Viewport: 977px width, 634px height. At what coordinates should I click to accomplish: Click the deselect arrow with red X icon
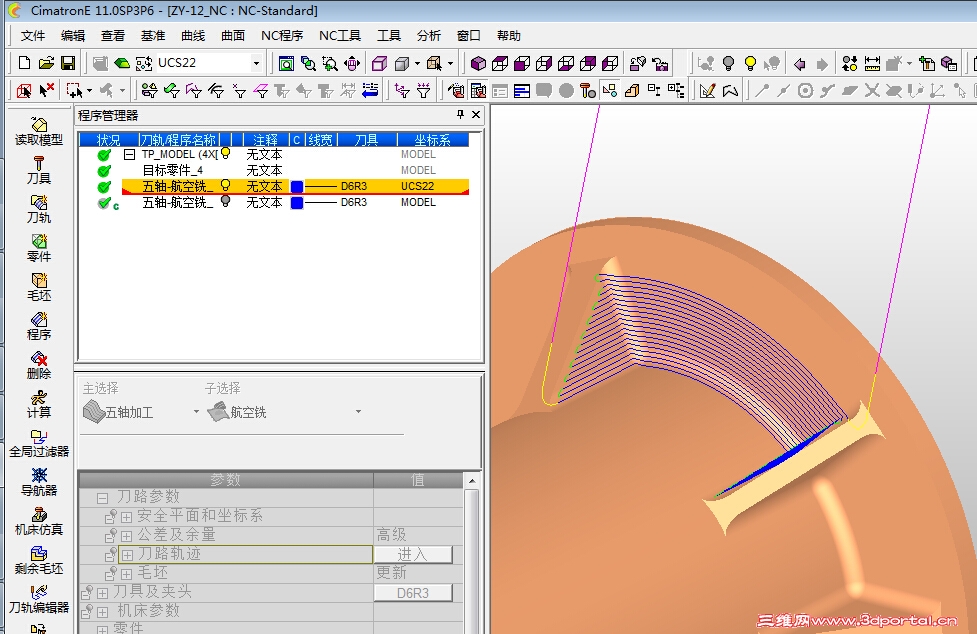[x=46, y=91]
